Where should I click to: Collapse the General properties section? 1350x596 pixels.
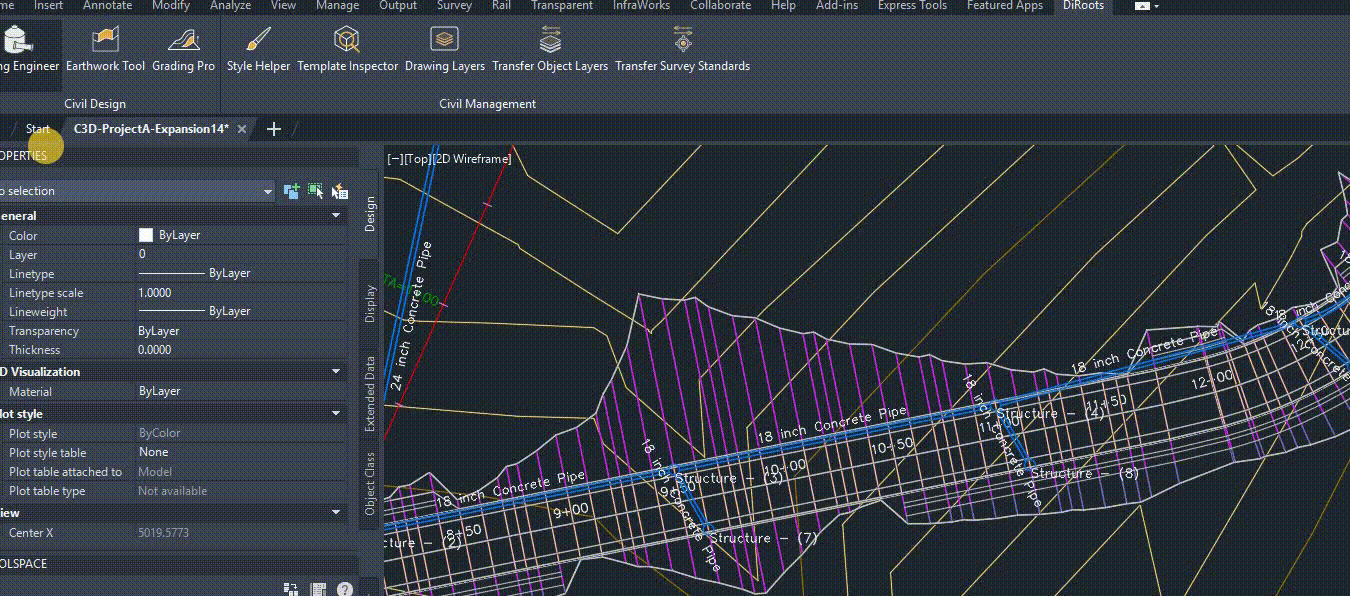click(336, 216)
